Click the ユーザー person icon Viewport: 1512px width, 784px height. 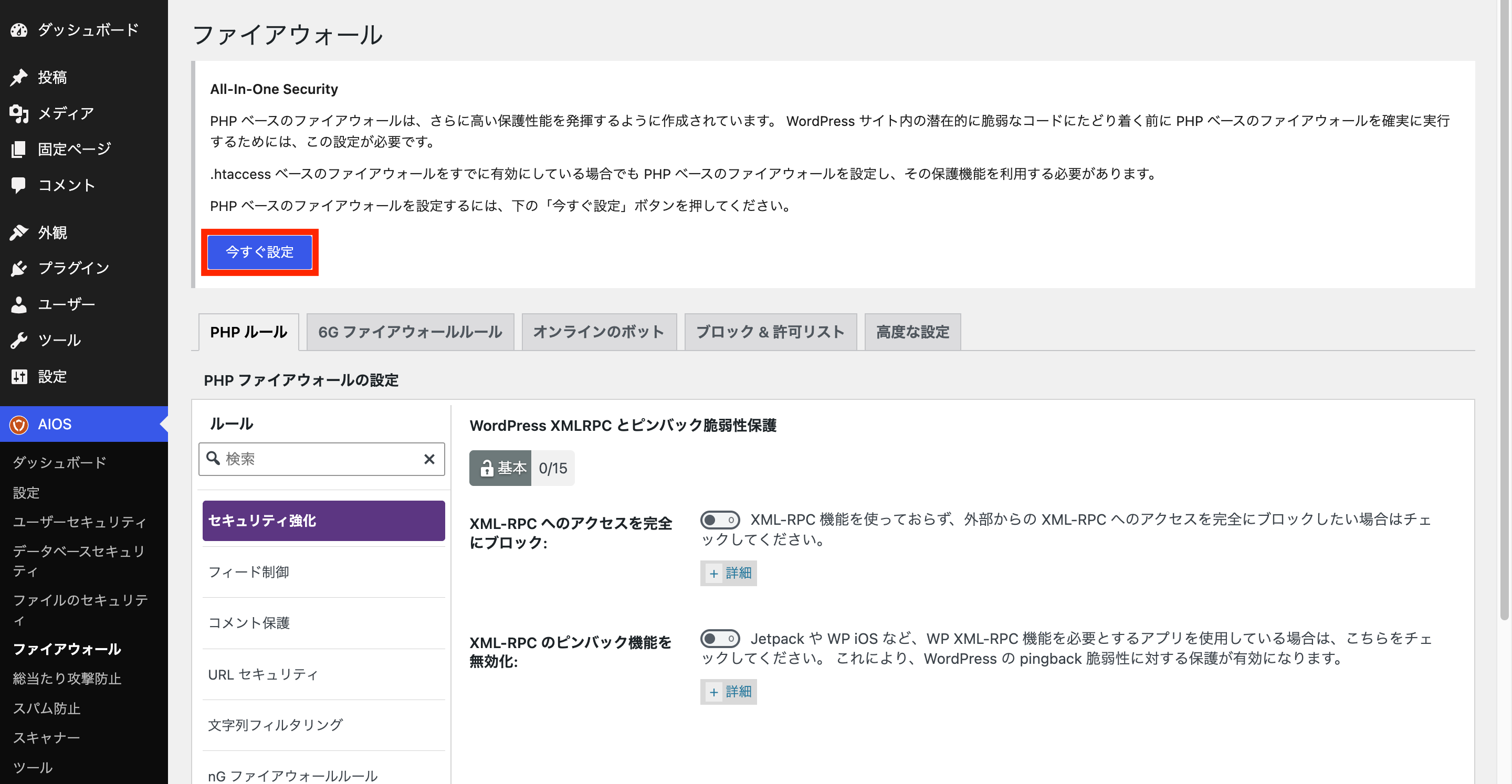pyautogui.click(x=19, y=304)
